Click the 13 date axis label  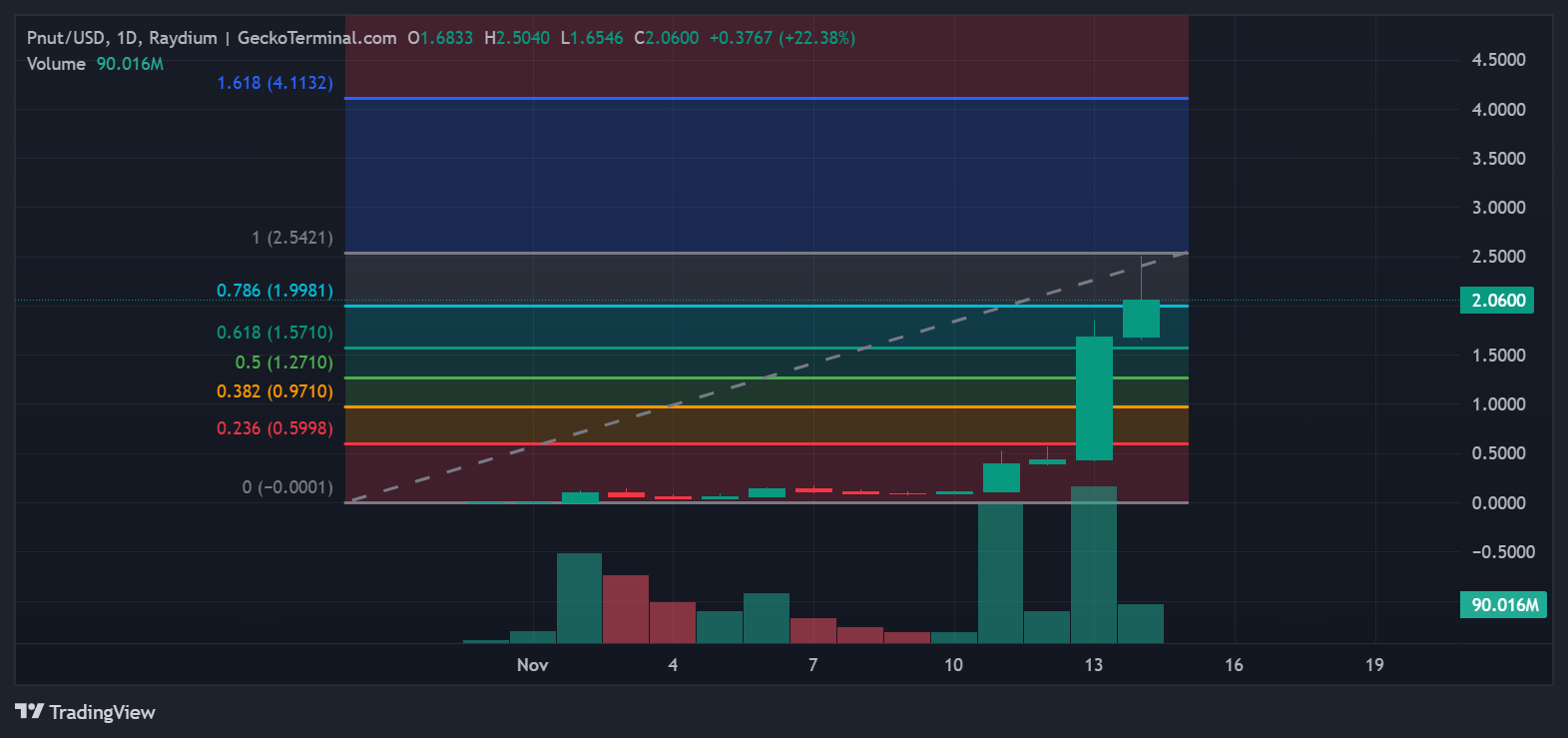1094,665
